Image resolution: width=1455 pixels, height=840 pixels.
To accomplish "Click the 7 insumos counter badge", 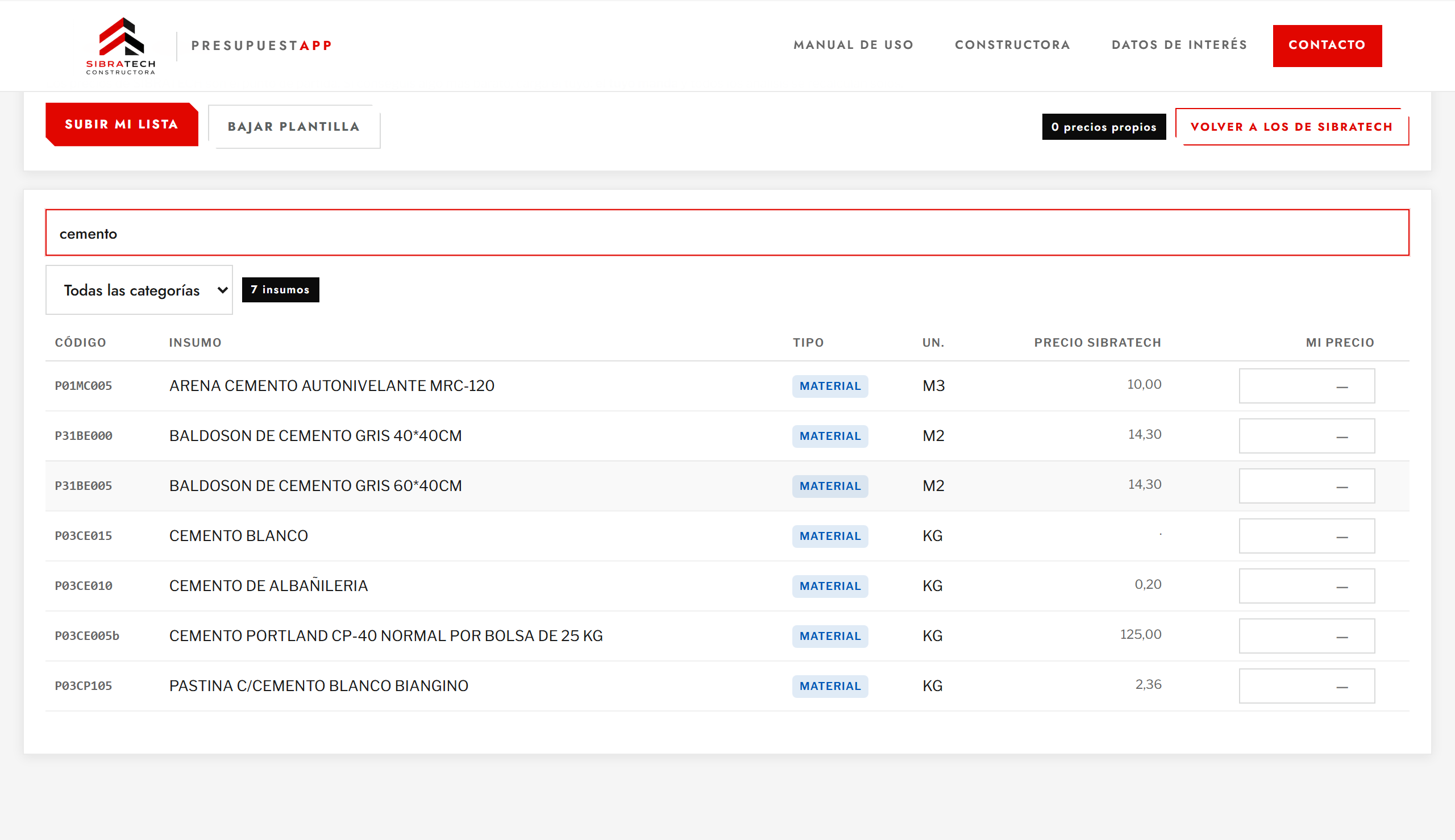I will point(280,290).
